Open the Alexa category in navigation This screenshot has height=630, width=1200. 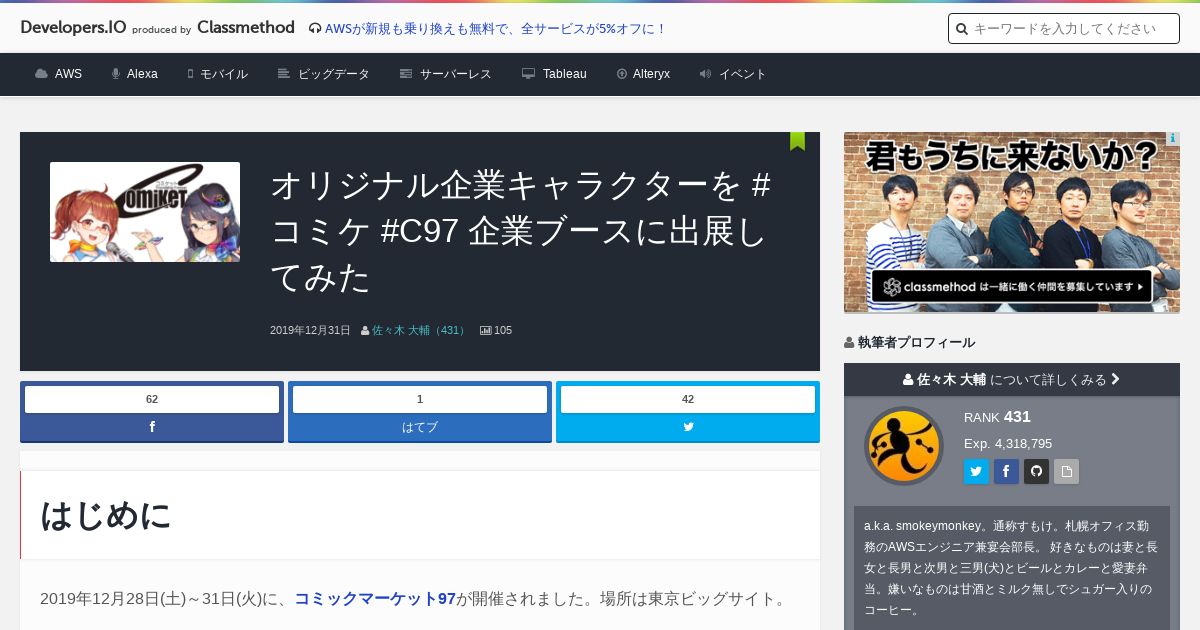(142, 74)
